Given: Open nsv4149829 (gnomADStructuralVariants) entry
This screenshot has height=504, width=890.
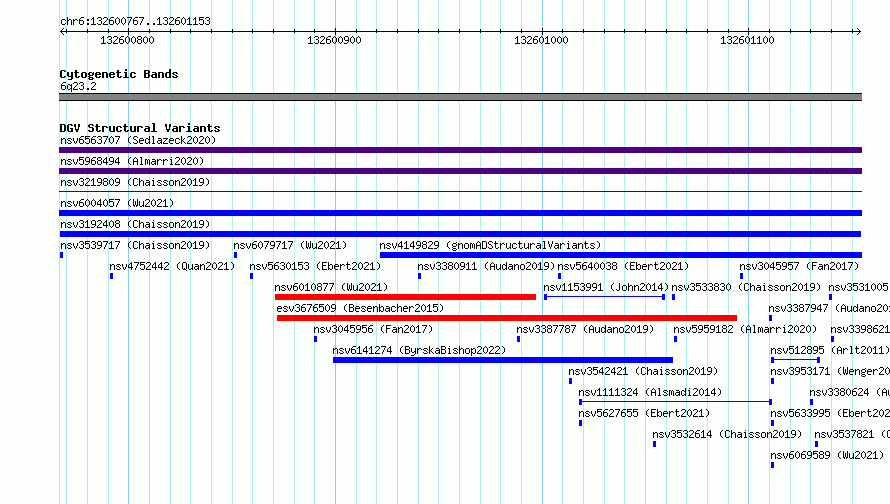Looking at the screenshot, I should (x=490, y=245).
